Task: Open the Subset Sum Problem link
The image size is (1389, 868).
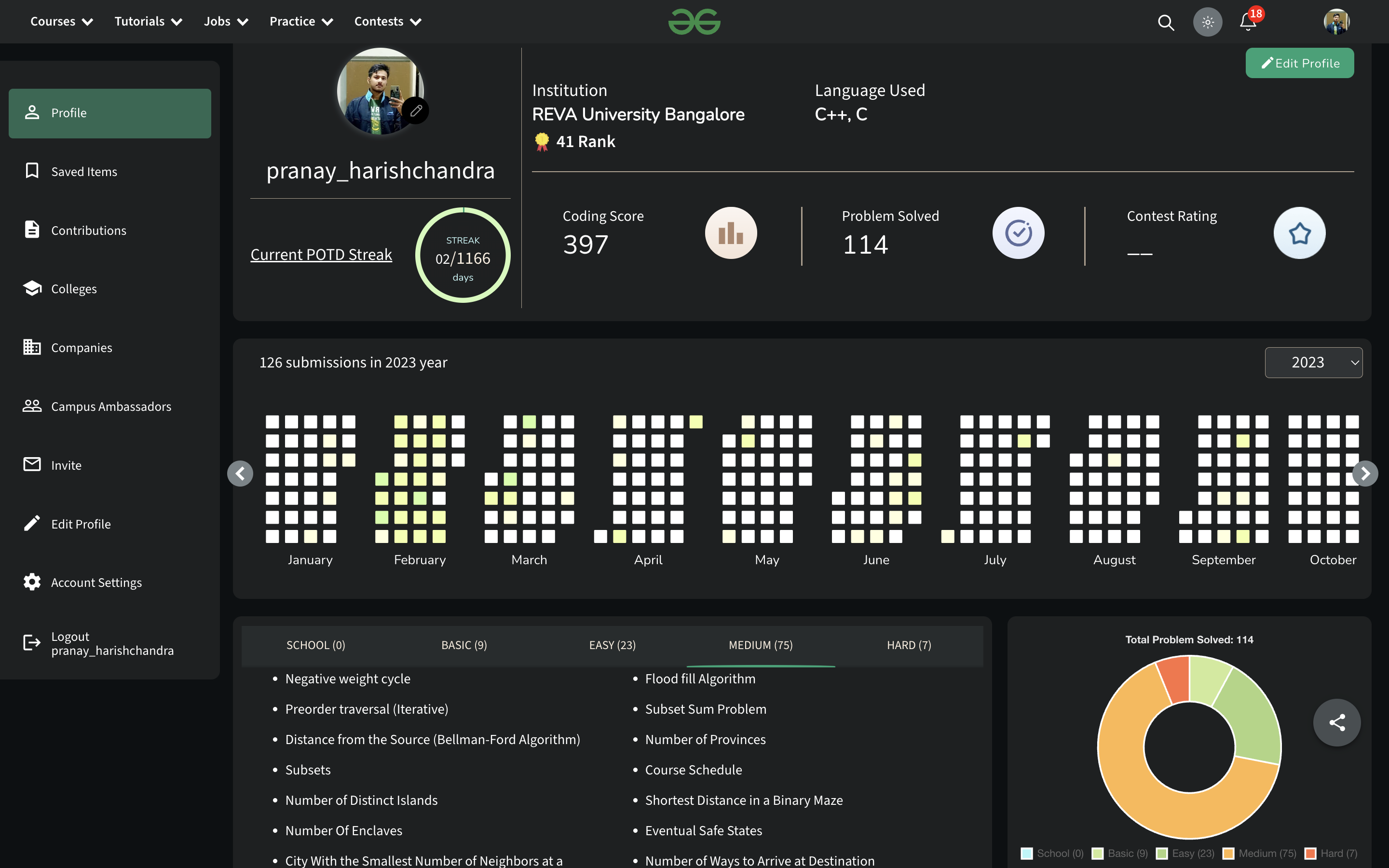Action: click(706, 709)
